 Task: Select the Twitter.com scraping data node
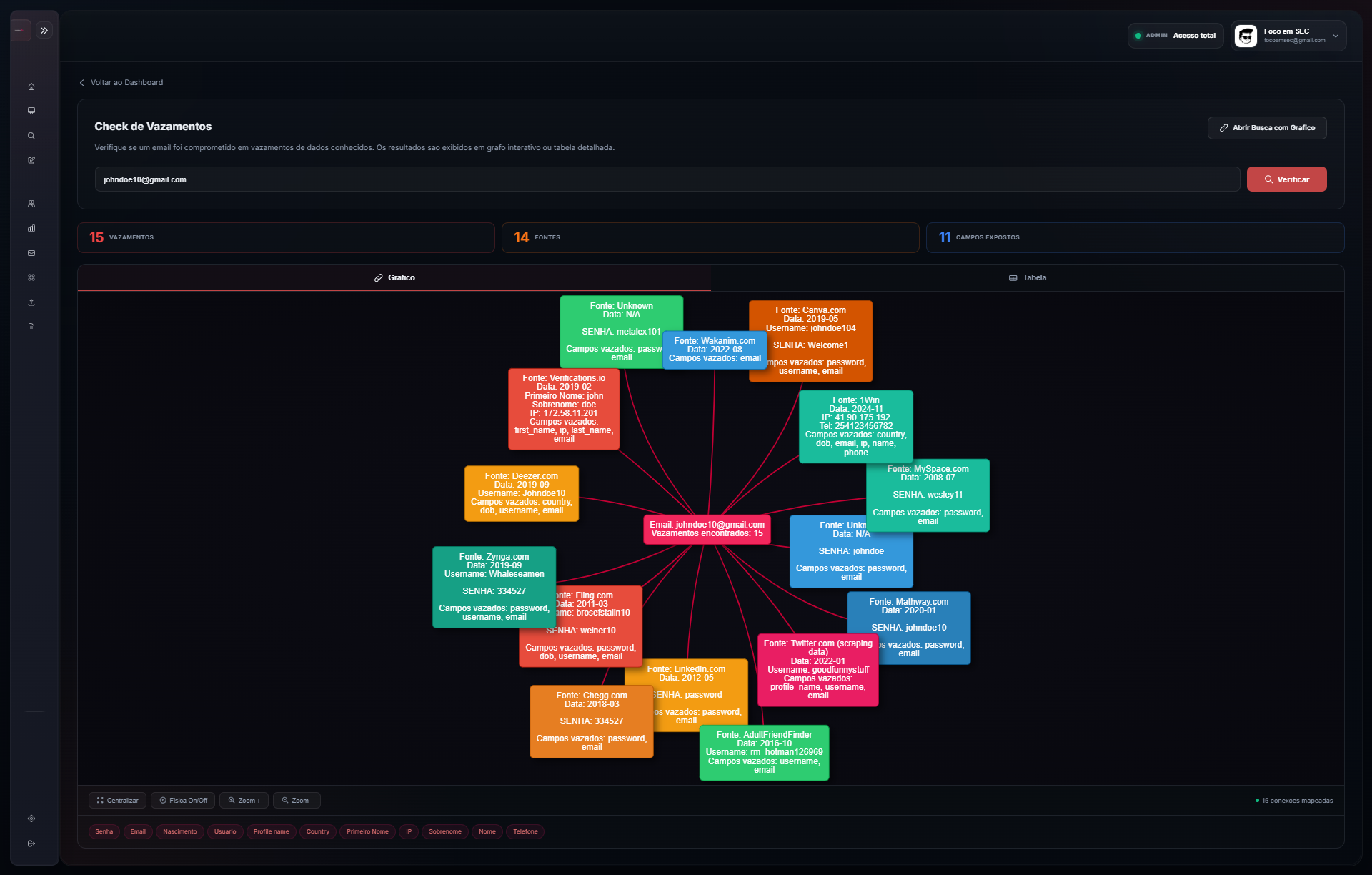point(818,669)
